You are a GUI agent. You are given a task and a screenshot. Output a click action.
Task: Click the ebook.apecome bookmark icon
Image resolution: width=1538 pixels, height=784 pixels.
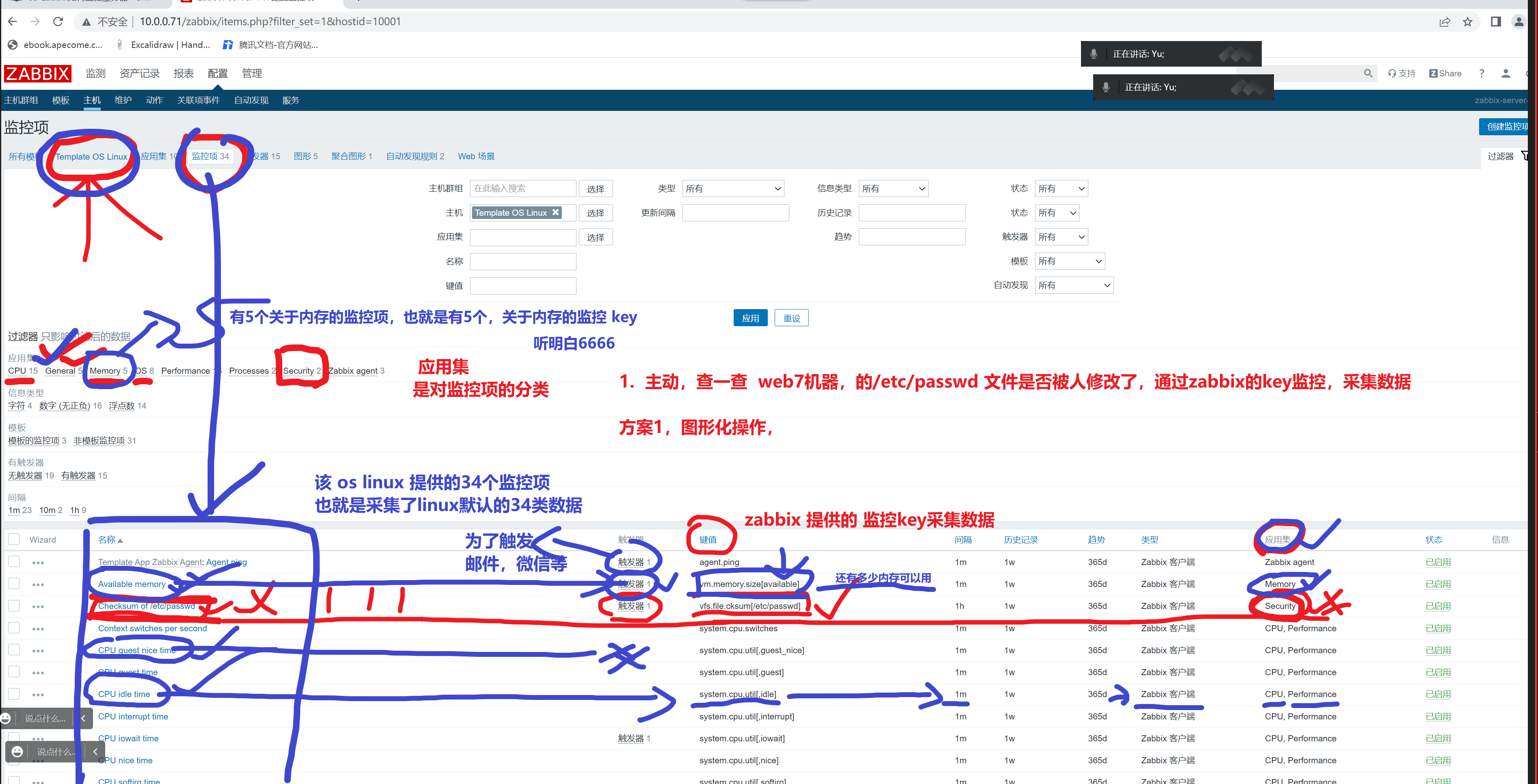pos(13,45)
